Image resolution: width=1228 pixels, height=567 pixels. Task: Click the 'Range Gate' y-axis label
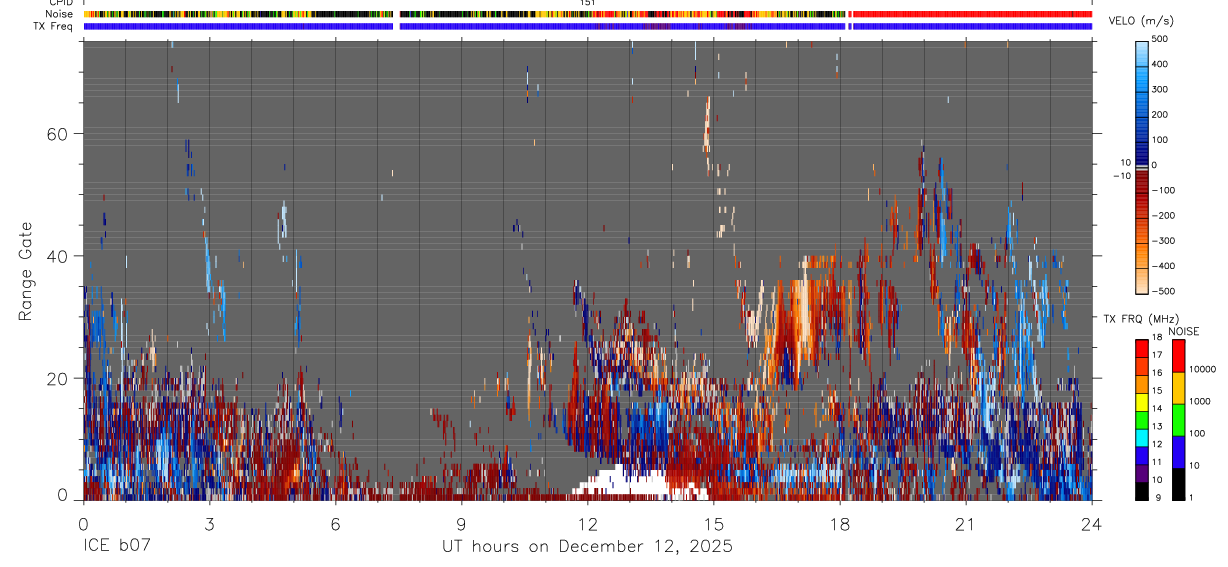[x=26, y=271]
